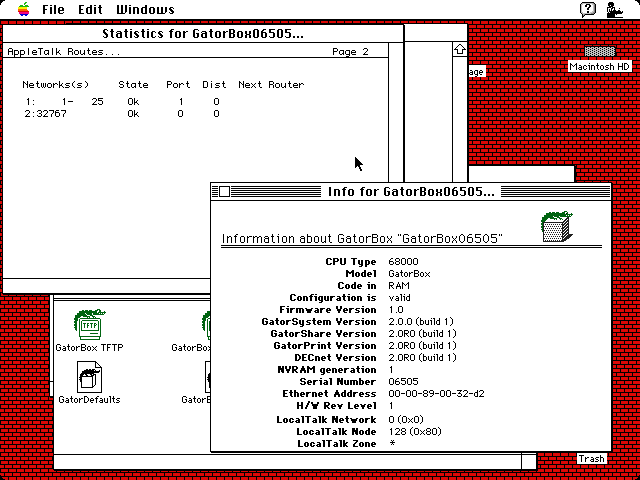Screen dimensions: 640x480
Task: Open the Application menu icon
Action: (x=614, y=9)
